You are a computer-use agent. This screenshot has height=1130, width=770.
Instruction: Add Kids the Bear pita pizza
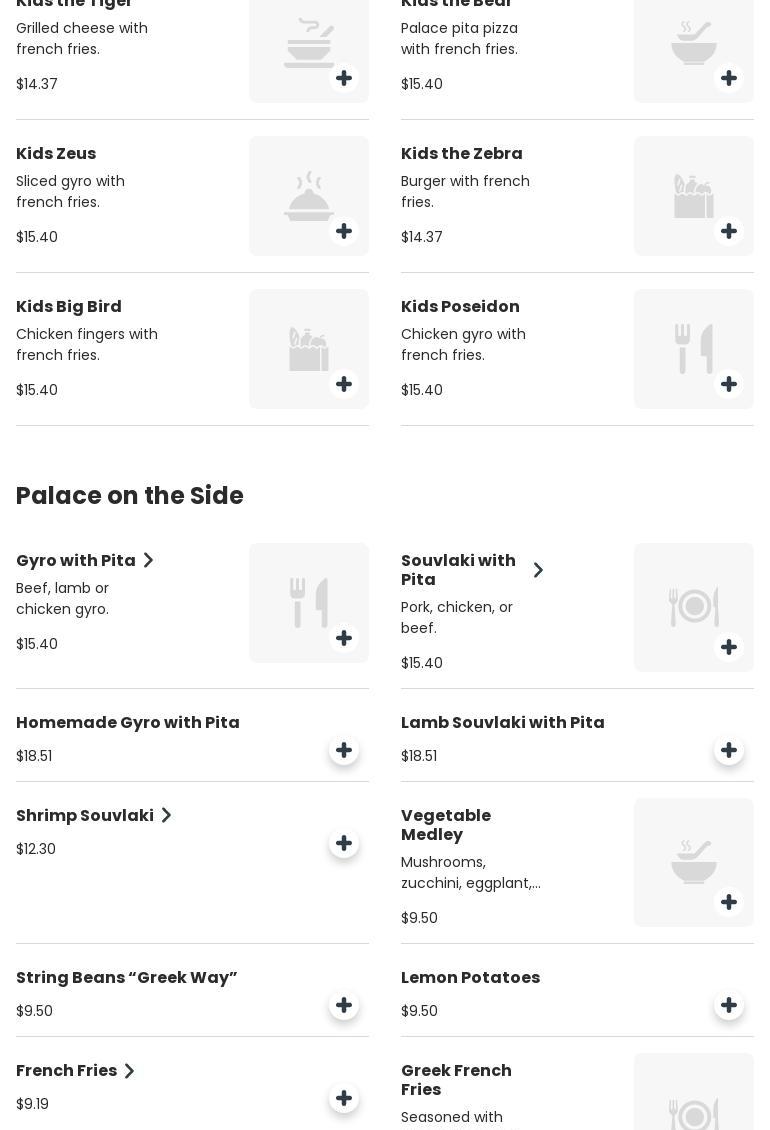click(729, 78)
